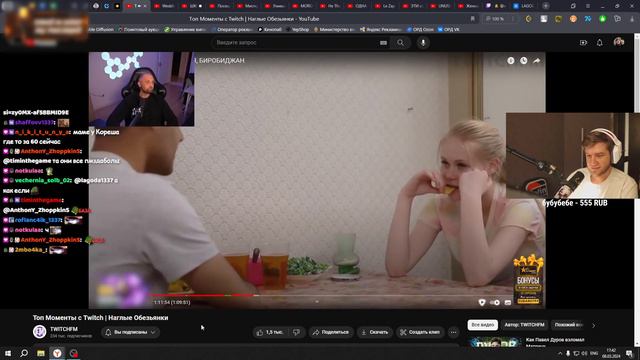Screen dimensions: 640x360
Task: Click the taskbar clock and date
Action: [611, 353]
